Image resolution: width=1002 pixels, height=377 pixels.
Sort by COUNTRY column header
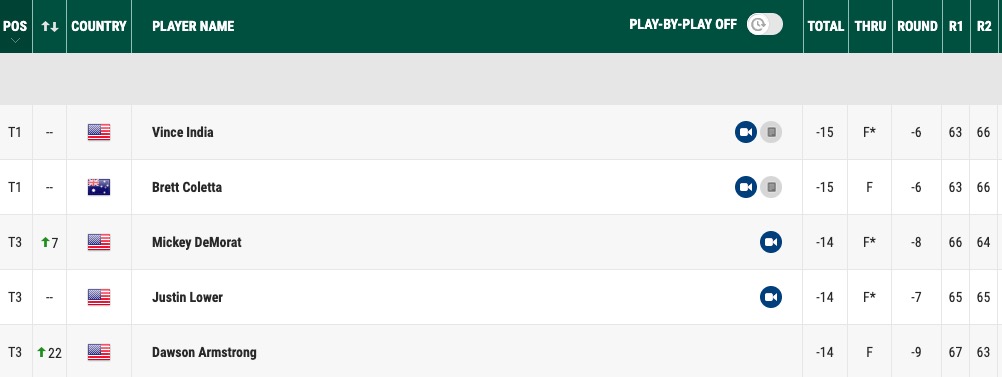pos(99,26)
